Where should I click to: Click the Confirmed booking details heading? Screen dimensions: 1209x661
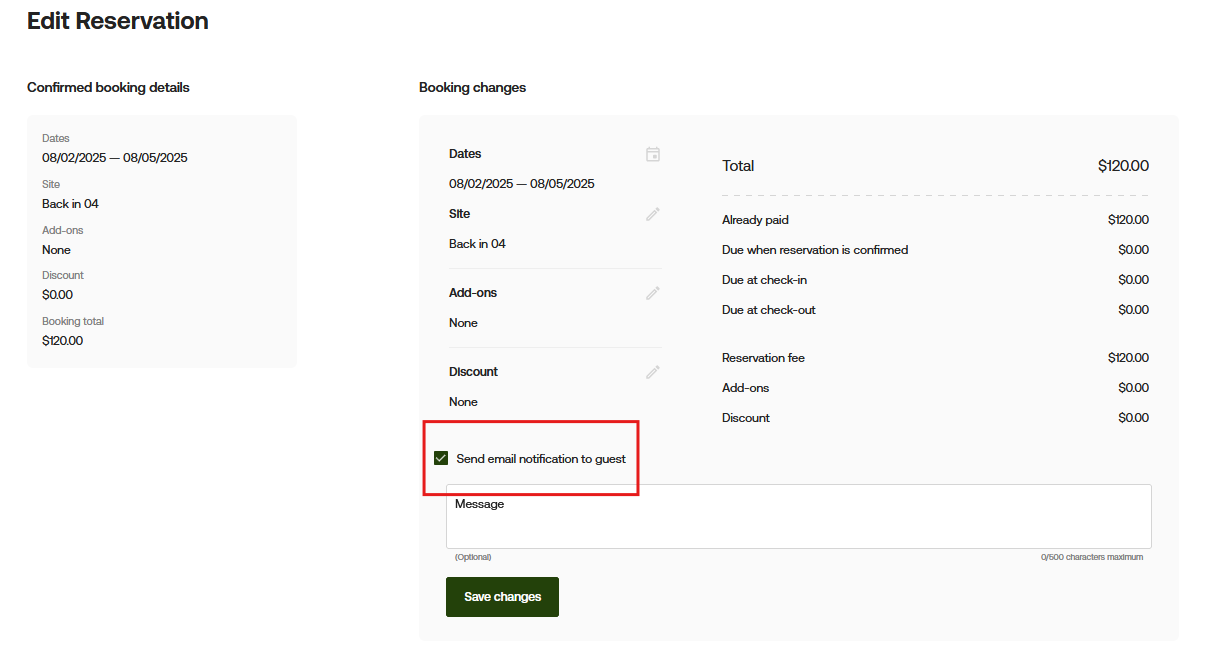[x=108, y=87]
